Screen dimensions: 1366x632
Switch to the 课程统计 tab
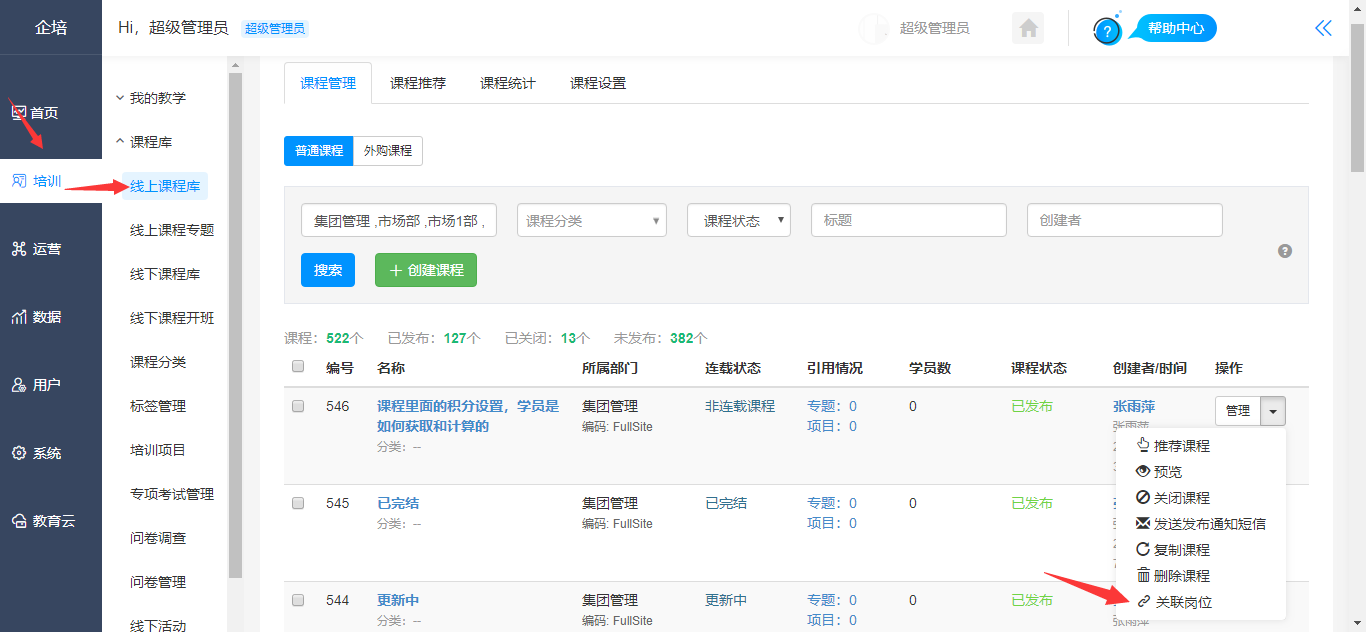point(507,84)
